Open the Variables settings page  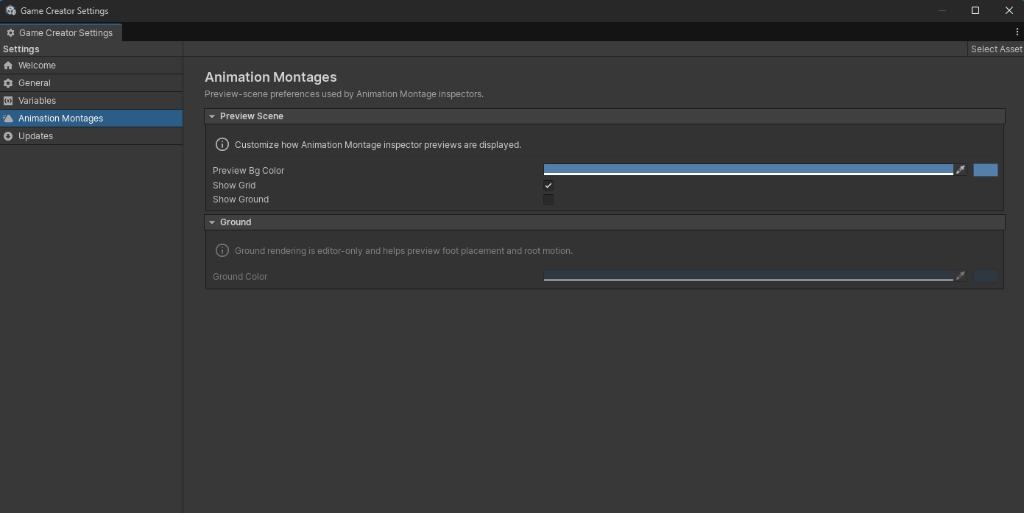coord(91,101)
